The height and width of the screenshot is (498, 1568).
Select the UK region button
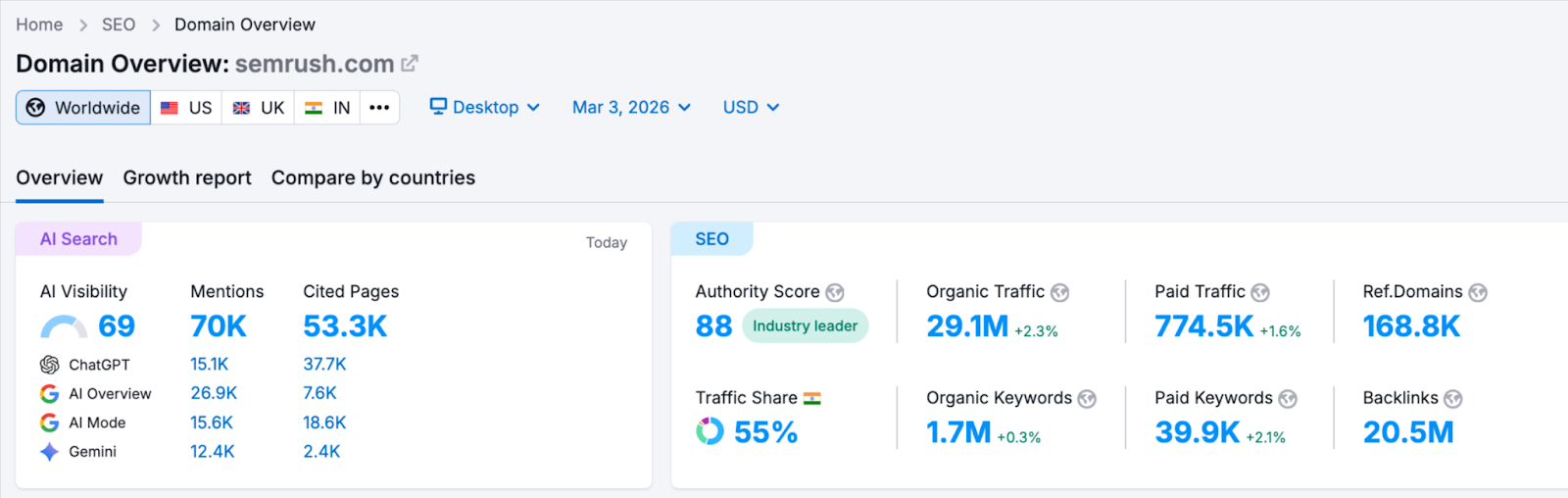point(259,108)
